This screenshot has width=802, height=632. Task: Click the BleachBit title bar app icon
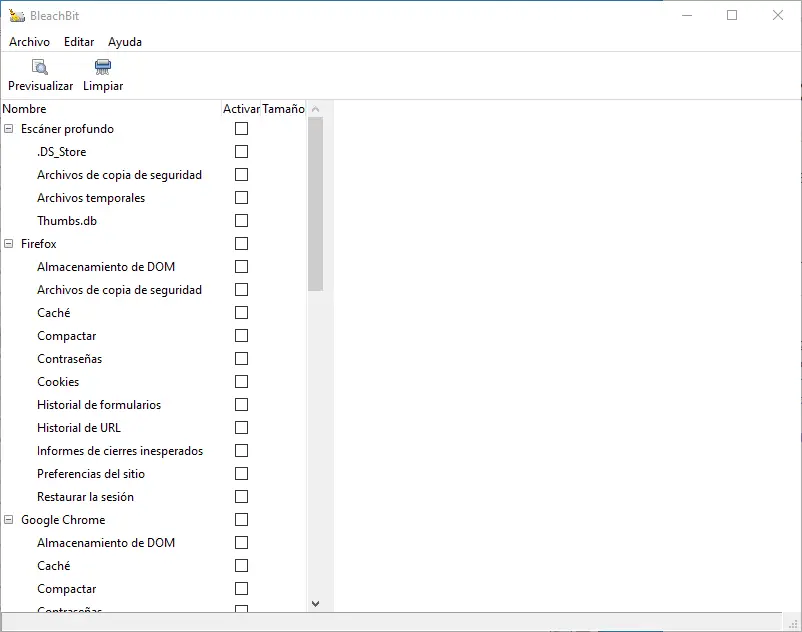coord(16,16)
